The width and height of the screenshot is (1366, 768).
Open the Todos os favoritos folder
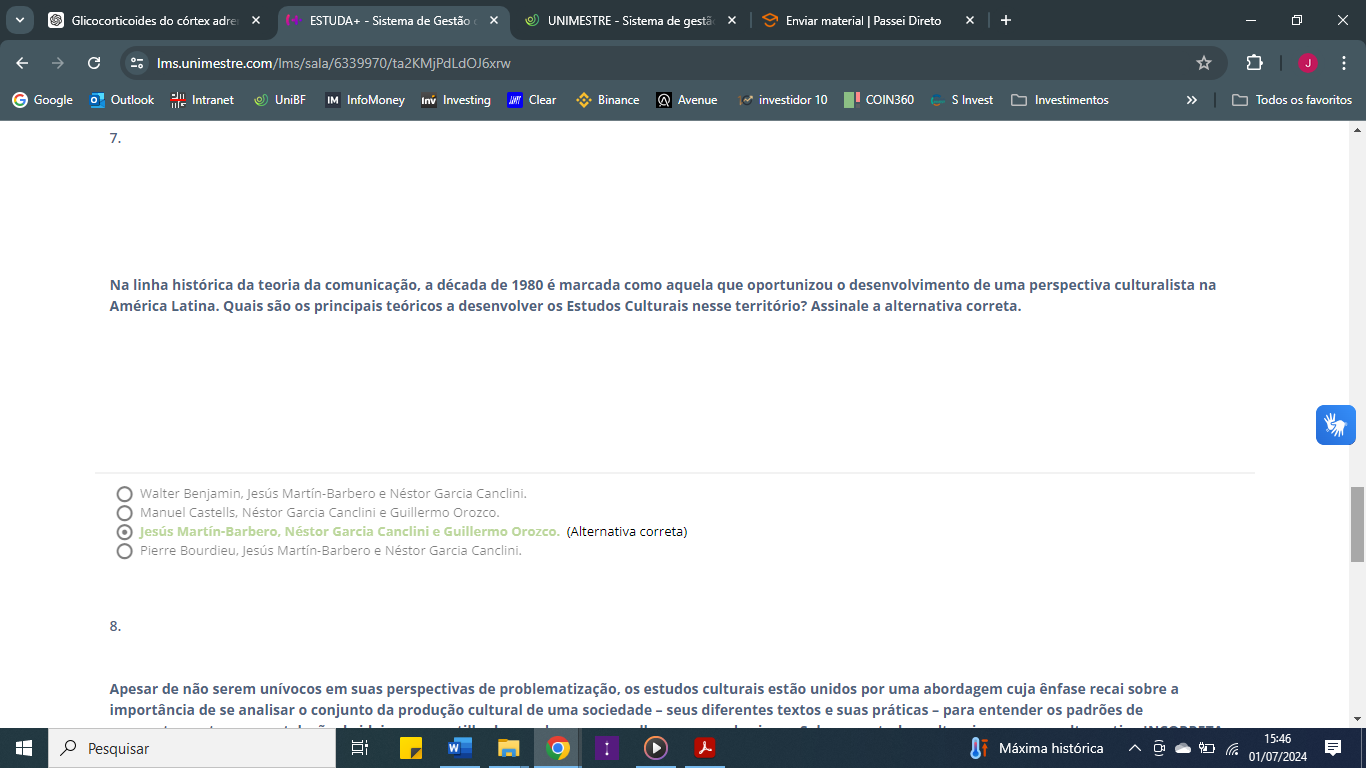pyautogui.click(x=1292, y=100)
